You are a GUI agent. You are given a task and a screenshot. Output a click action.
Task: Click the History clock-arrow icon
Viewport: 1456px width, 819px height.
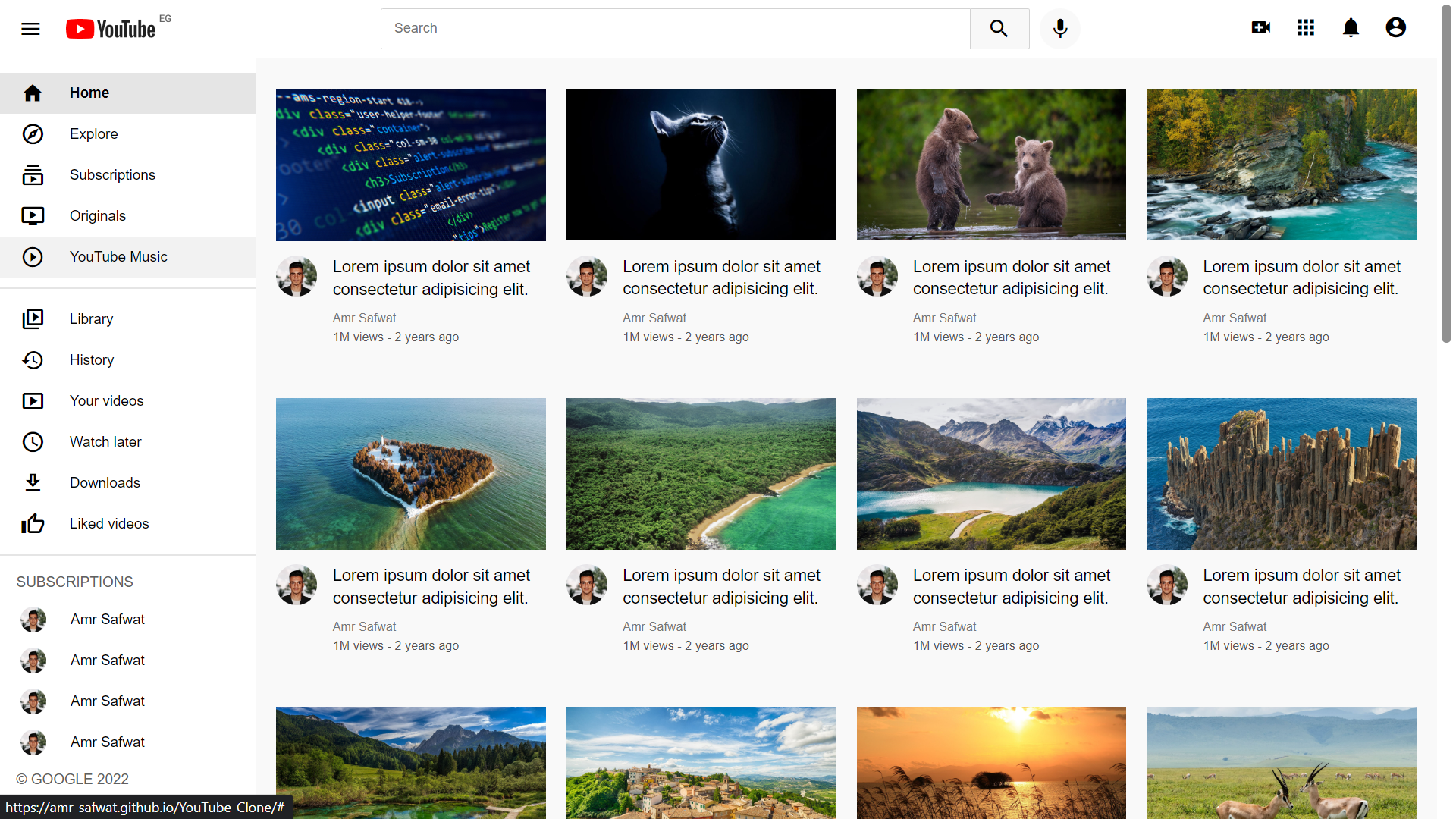click(x=33, y=360)
